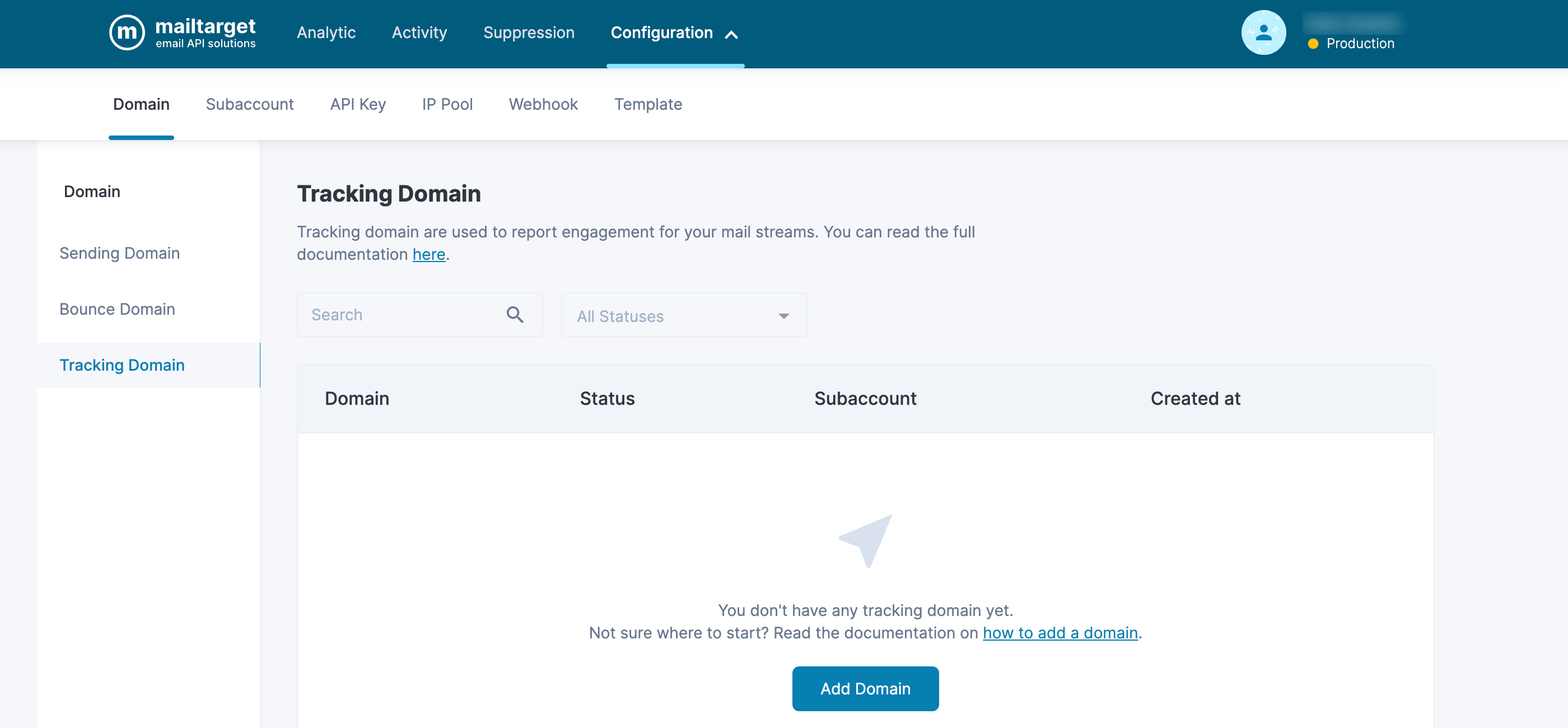
Task: Select the Webhook tab
Action: [x=543, y=104]
